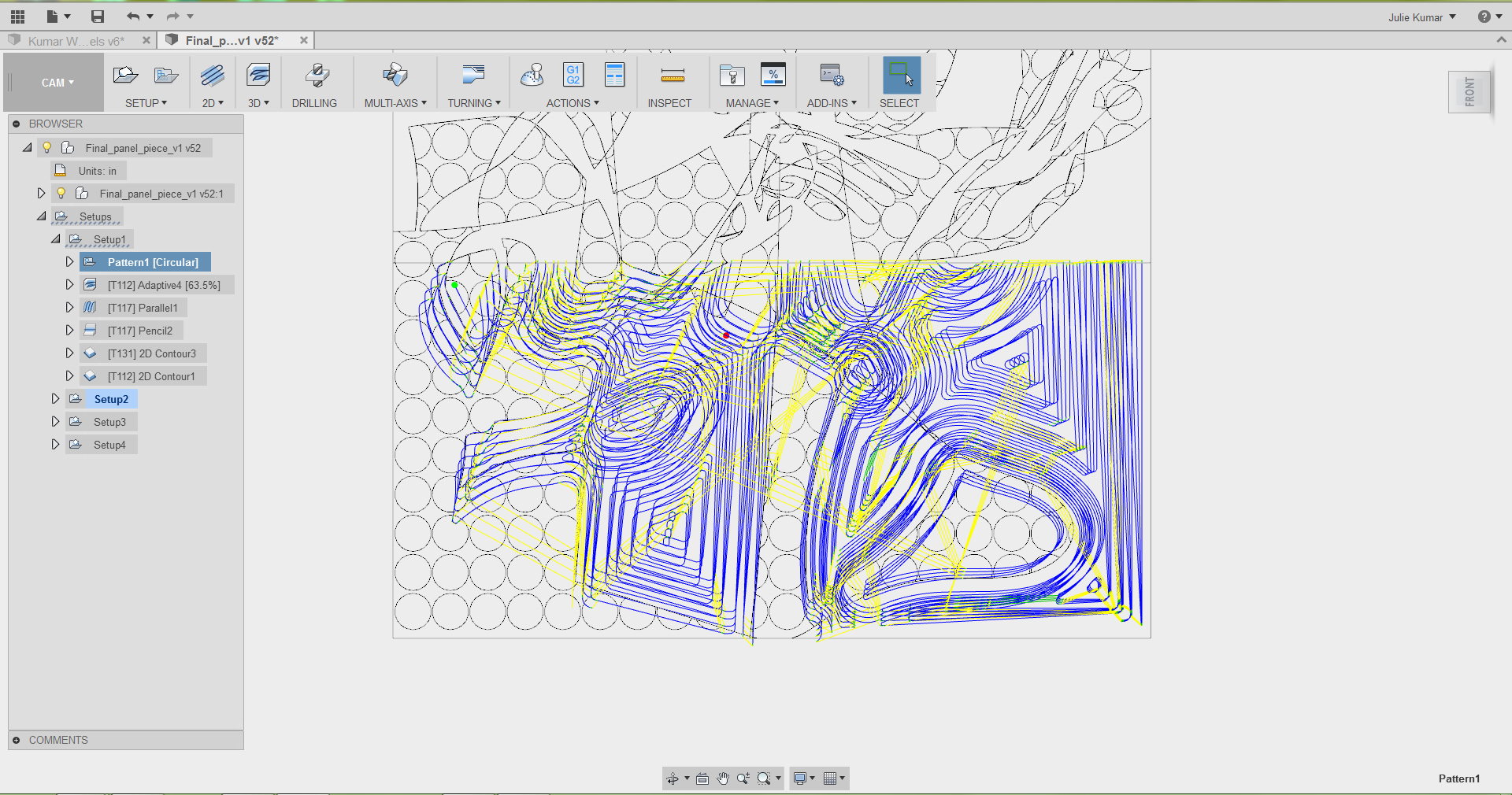Click the green toolpath start point
The width and height of the screenshot is (1512, 795).
pyautogui.click(x=454, y=285)
